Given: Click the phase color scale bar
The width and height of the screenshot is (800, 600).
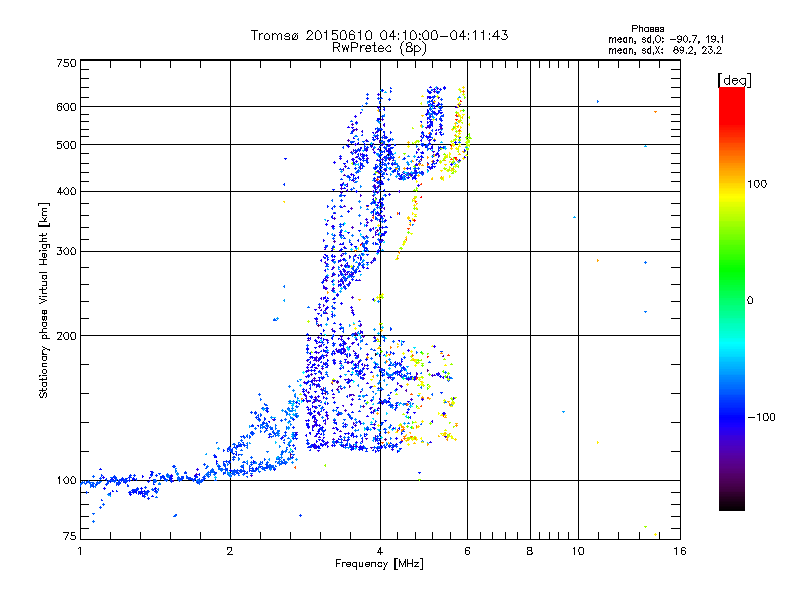Looking at the screenshot, I should (x=732, y=298).
